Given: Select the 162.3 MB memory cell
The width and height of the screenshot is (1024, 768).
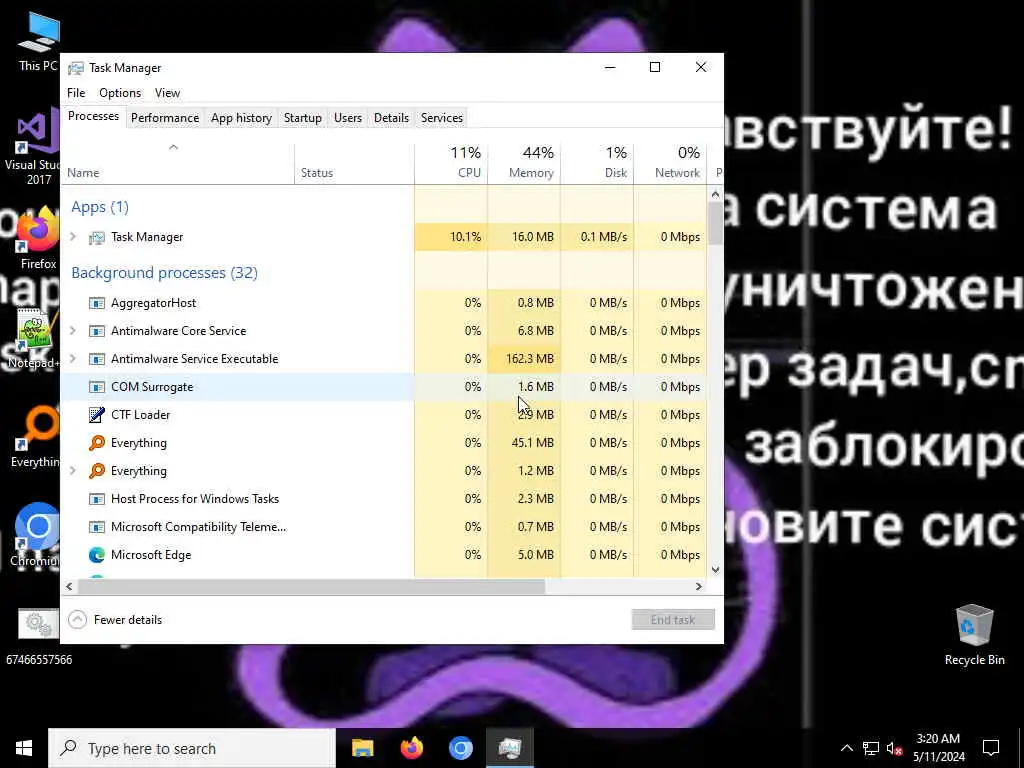Looking at the screenshot, I should (x=524, y=359).
